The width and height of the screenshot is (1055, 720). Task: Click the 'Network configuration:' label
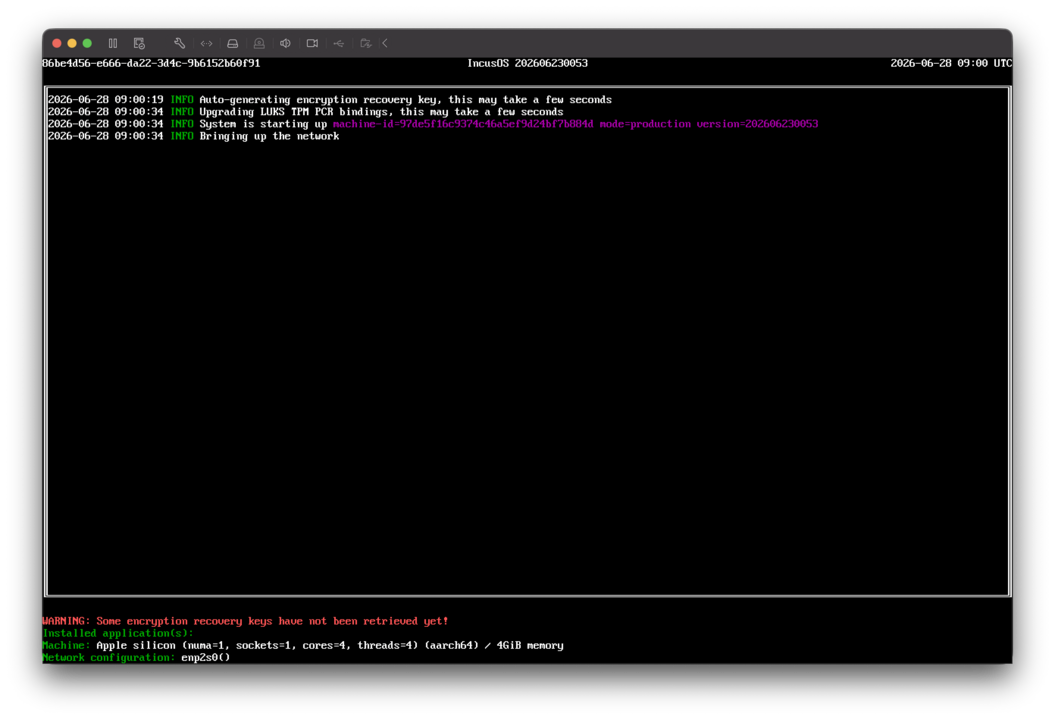pyautogui.click(x=109, y=657)
